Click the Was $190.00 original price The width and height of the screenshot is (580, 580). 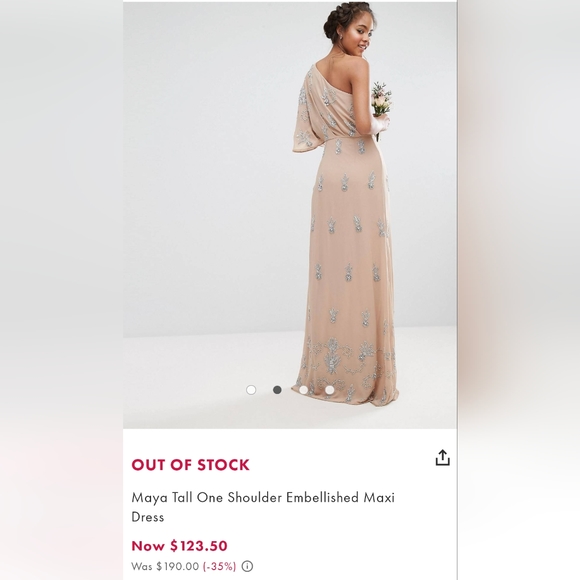(165, 566)
